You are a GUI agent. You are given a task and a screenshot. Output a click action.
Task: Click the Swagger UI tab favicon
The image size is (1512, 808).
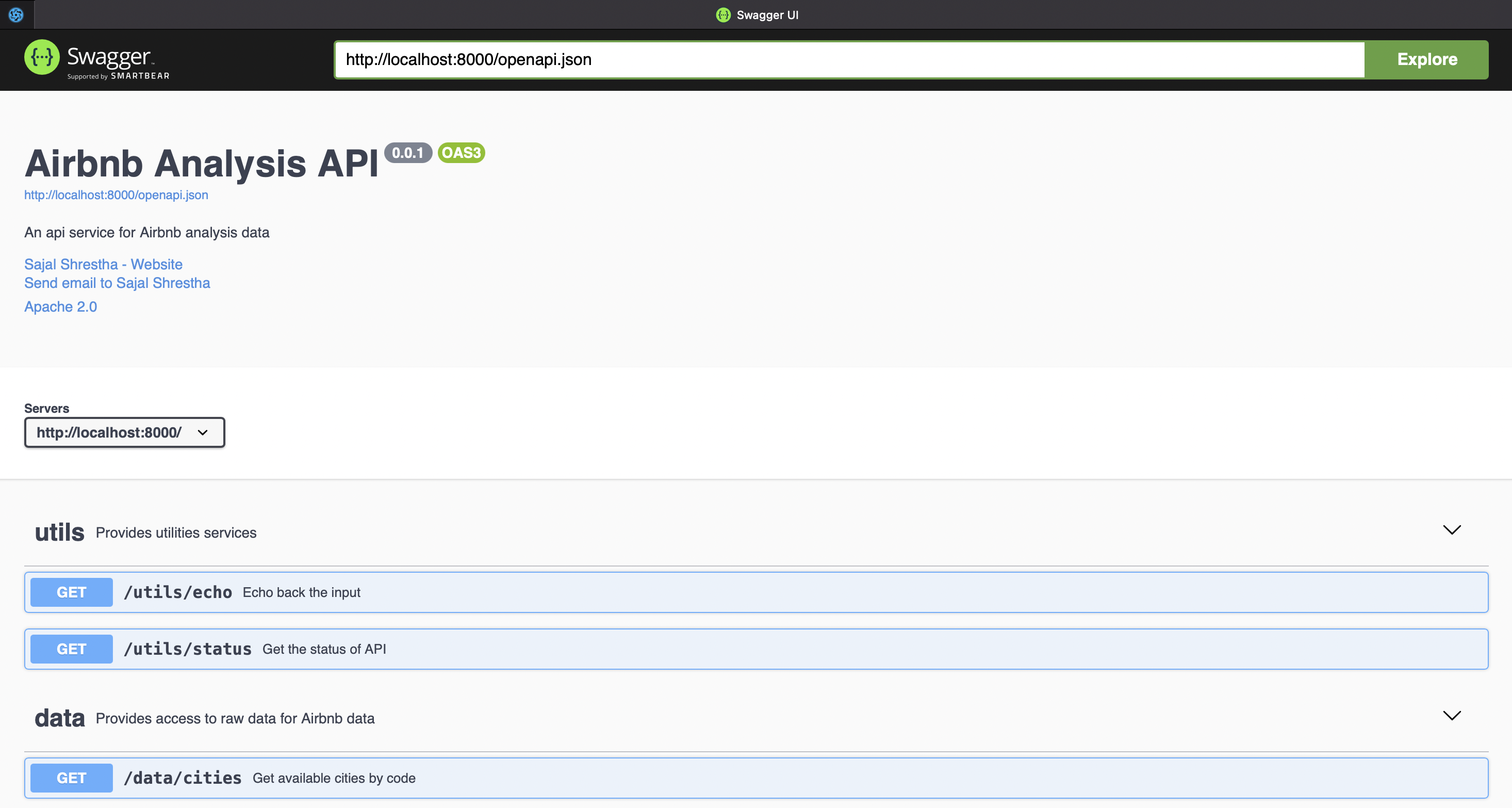coord(723,15)
